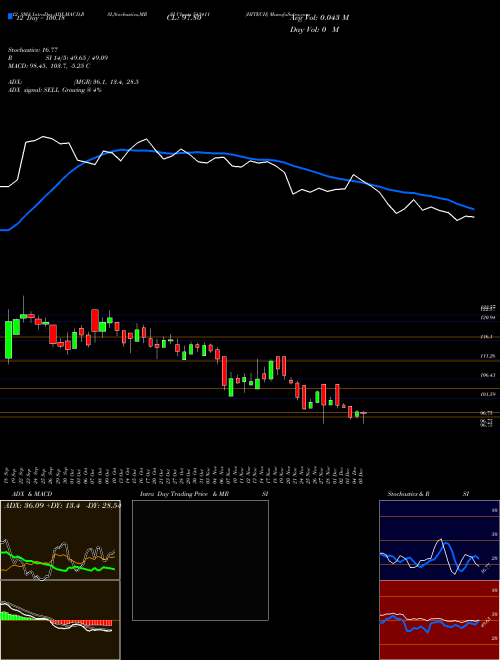Open the ADX indicator chart panel
The image size is (500, 660).
[60, 540]
